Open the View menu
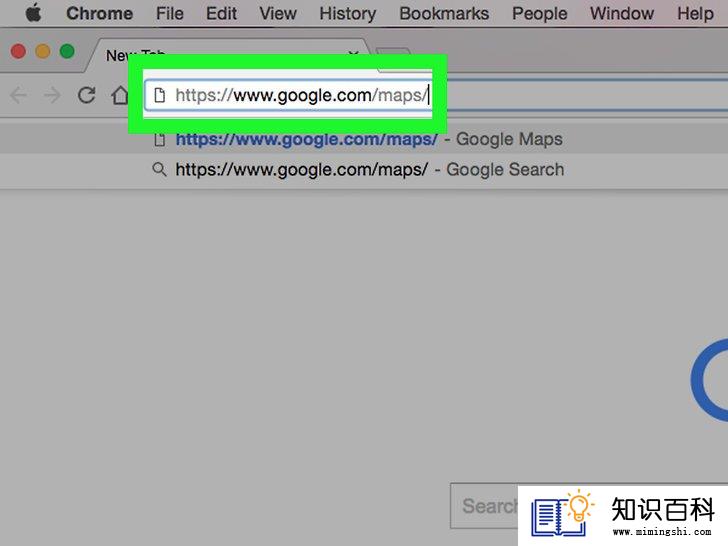The image size is (728, 546). tap(278, 13)
